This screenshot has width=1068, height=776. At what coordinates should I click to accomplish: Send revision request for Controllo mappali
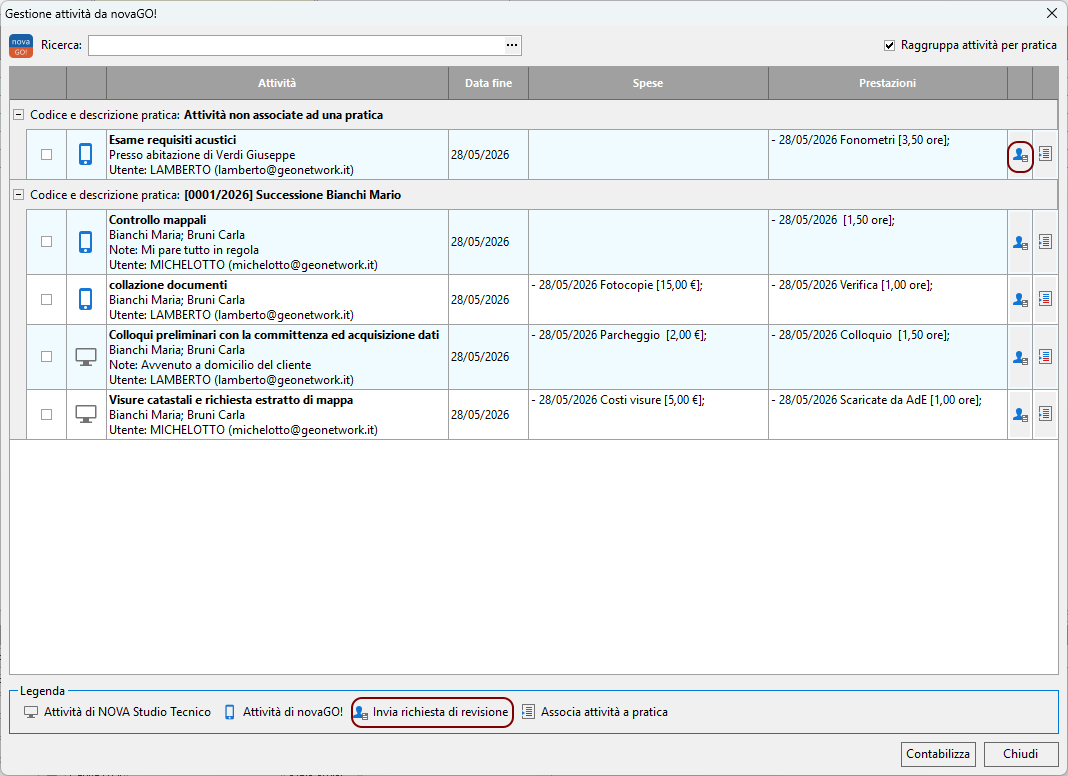1020,242
